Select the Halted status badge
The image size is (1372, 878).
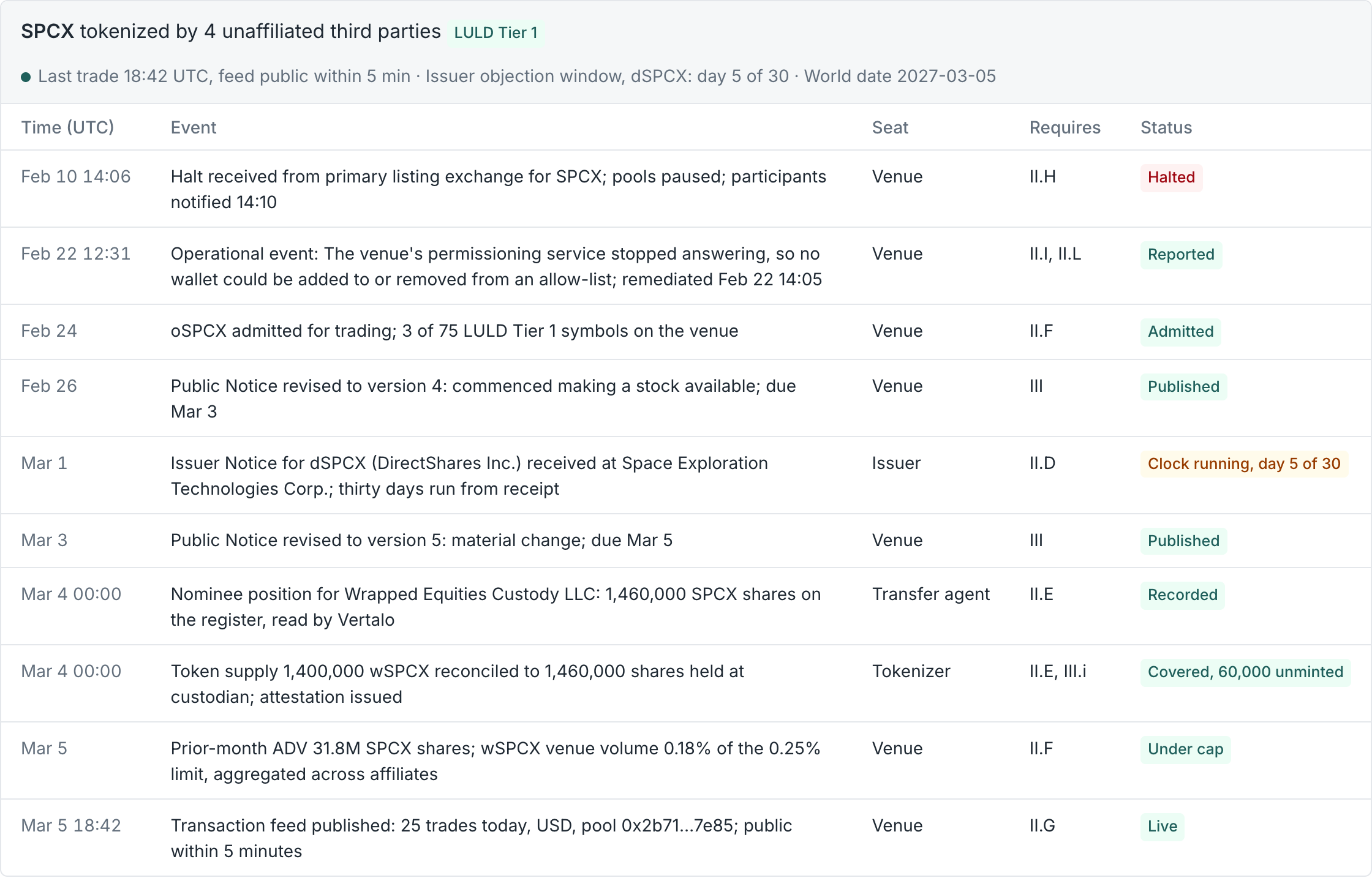click(x=1171, y=178)
